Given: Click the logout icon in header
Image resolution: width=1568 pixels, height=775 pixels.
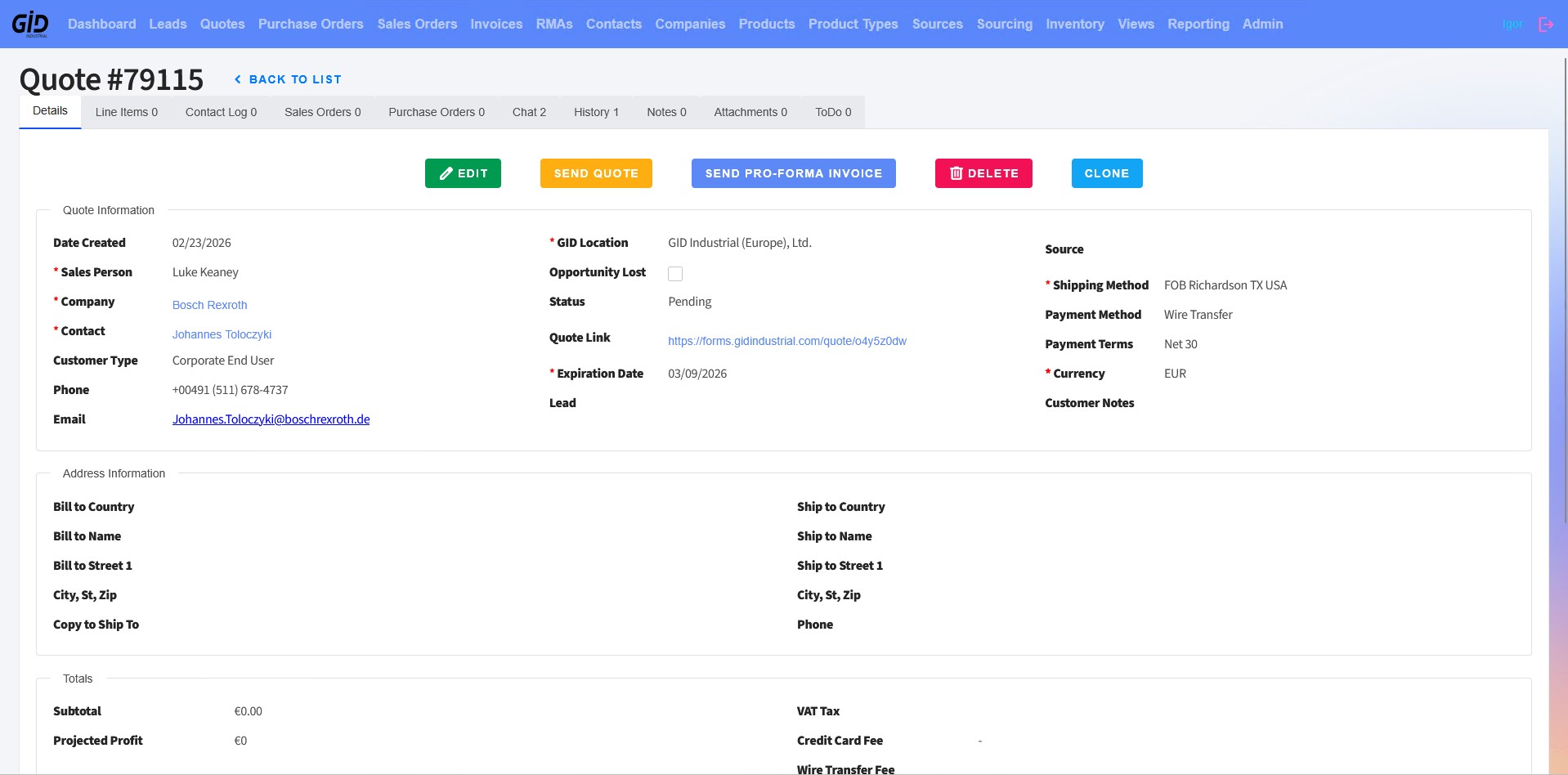Looking at the screenshot, I should point(1545,25).
